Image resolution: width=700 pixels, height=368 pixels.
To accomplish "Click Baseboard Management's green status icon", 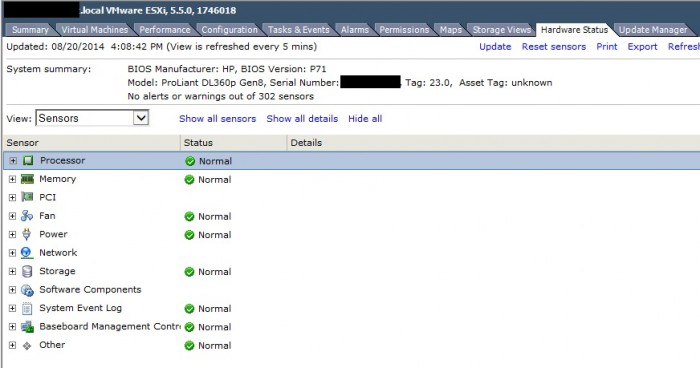I will click(189, 327).
